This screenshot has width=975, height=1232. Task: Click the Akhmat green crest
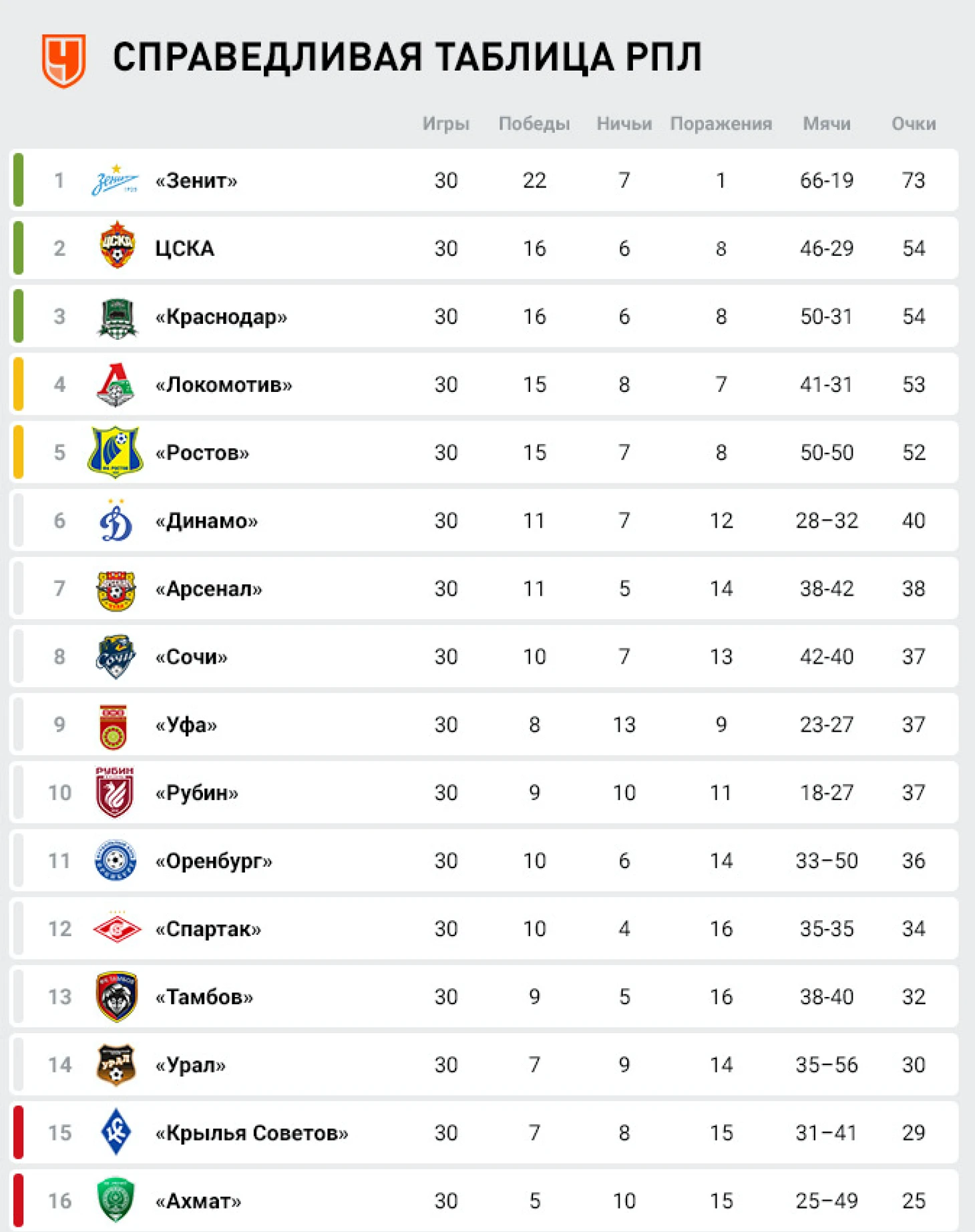(x=116, y=1200)
